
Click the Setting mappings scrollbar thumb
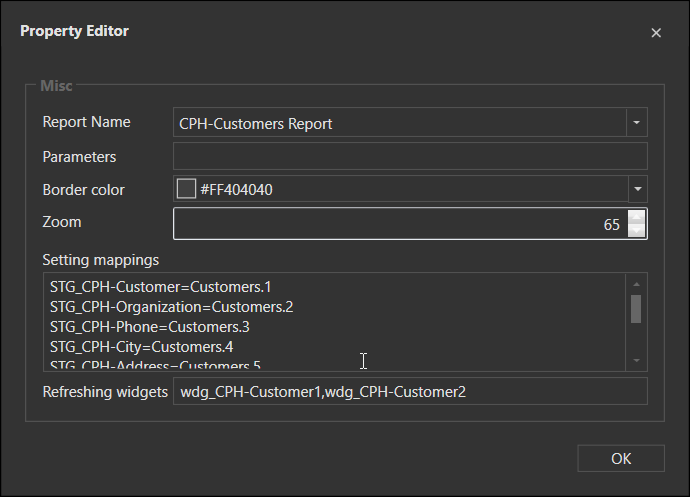point(636,308)
